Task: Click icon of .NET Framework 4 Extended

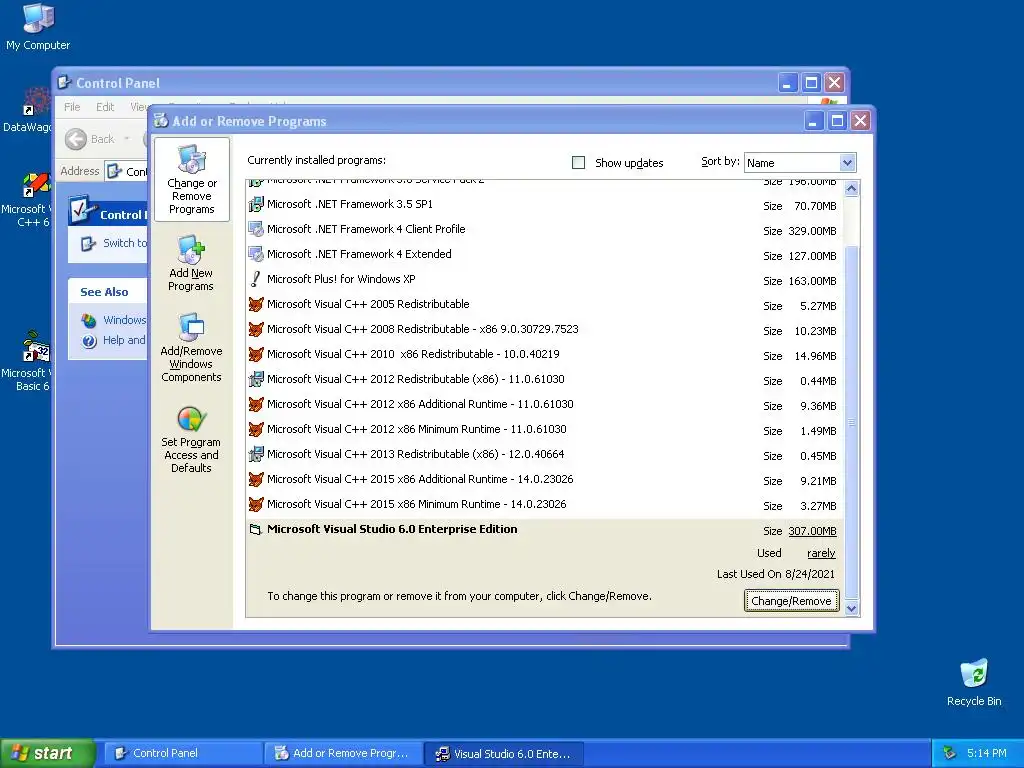Action: 256,254
